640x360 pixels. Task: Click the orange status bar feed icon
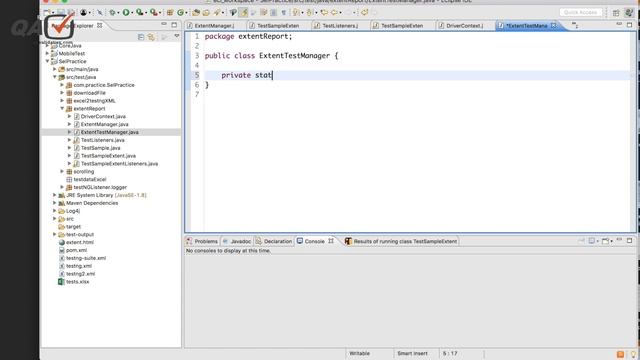pyautogui.click(x=620, y=354)
